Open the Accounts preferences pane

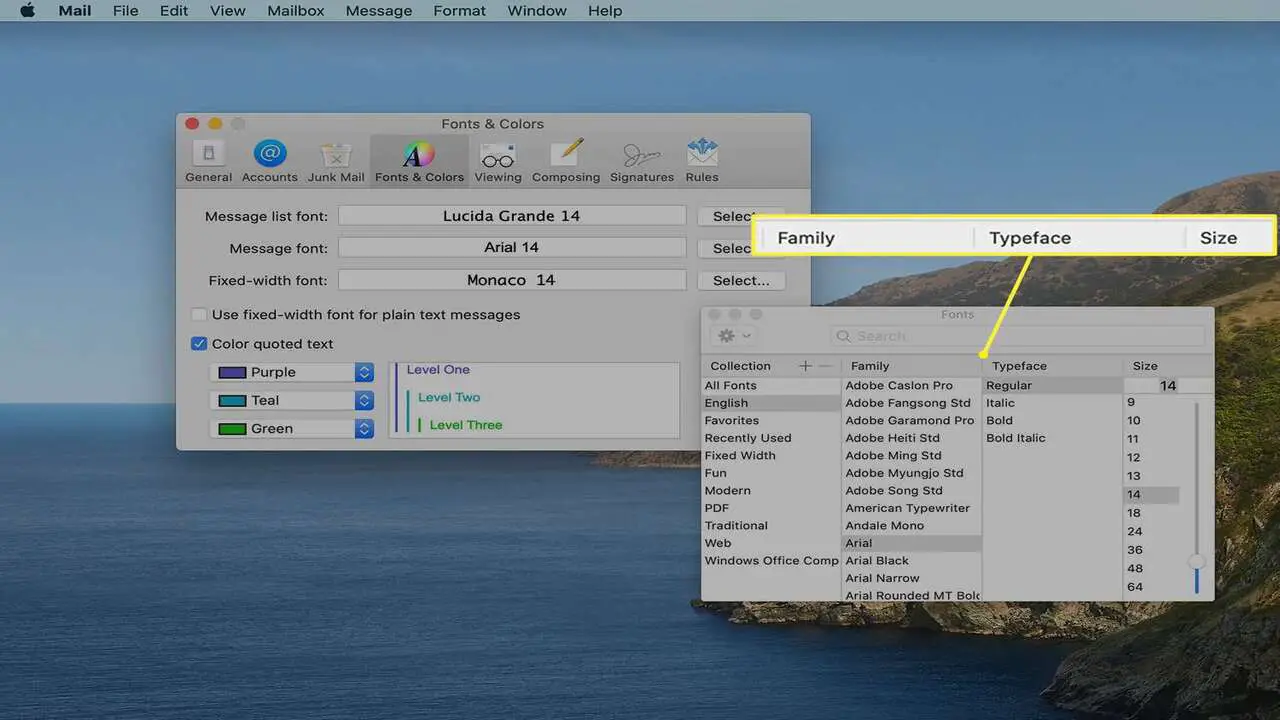click(269, 161)
